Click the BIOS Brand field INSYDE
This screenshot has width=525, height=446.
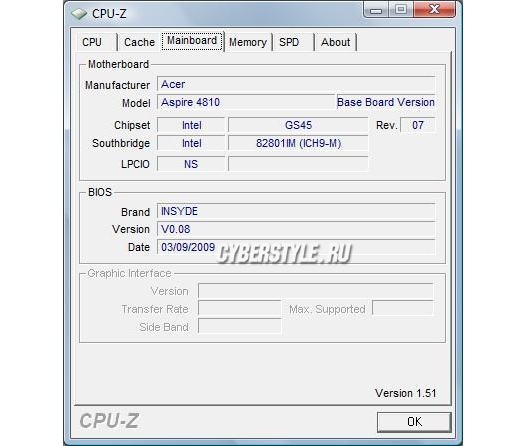pos(296,211)
